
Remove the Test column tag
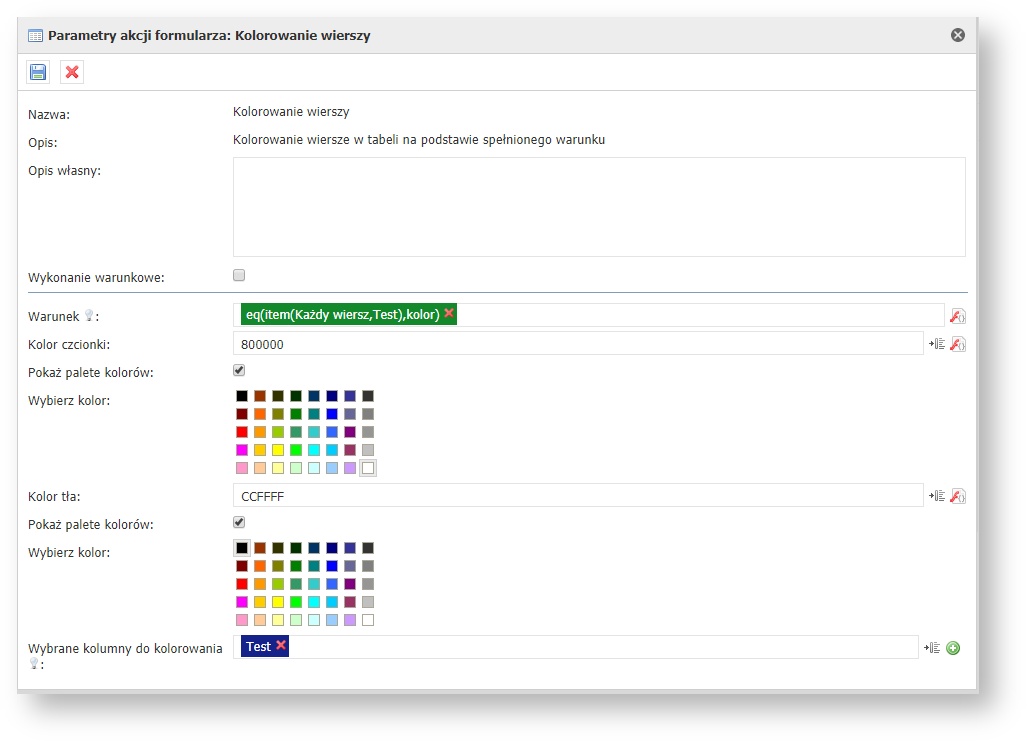tap(281, 646)
